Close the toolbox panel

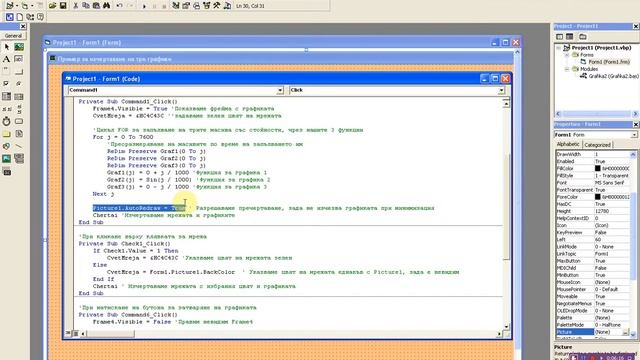tap(23, 27)
